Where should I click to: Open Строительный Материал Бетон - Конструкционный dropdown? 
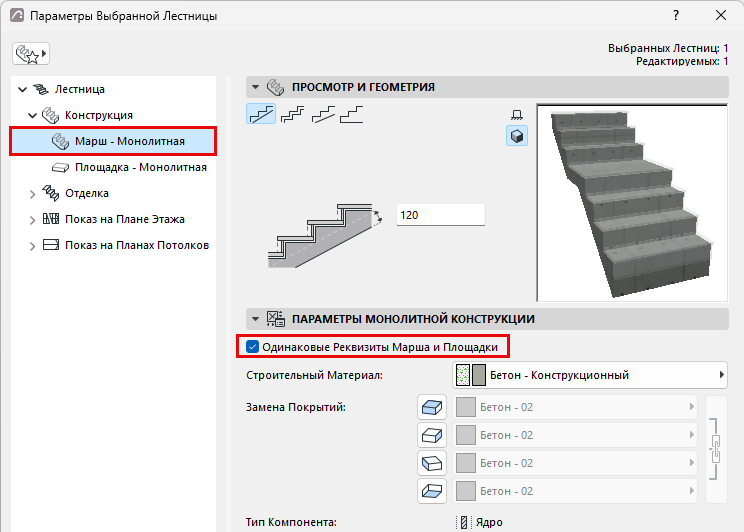click(590, 375)
